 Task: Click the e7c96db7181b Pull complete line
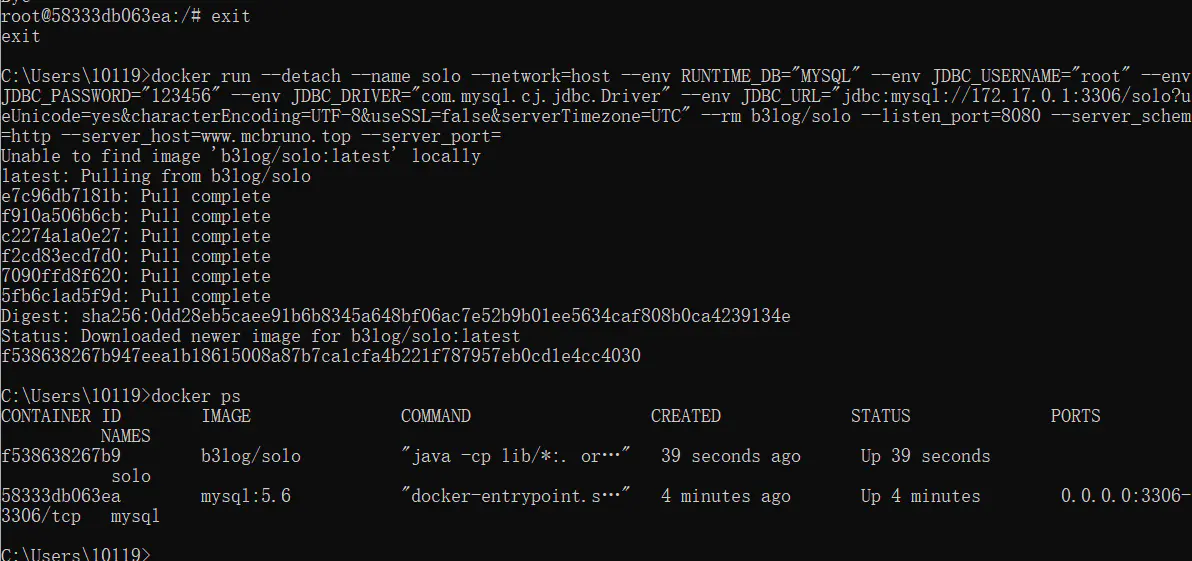[x=136, y=196]
